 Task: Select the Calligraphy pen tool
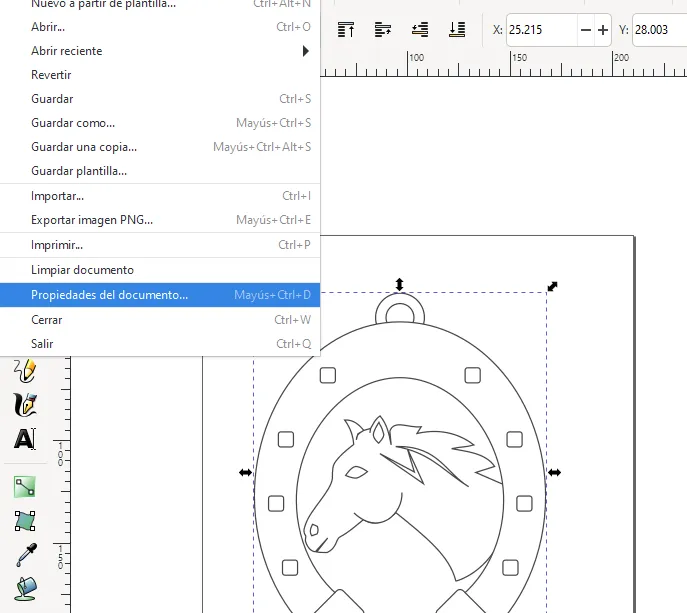[x=24, y=404]
